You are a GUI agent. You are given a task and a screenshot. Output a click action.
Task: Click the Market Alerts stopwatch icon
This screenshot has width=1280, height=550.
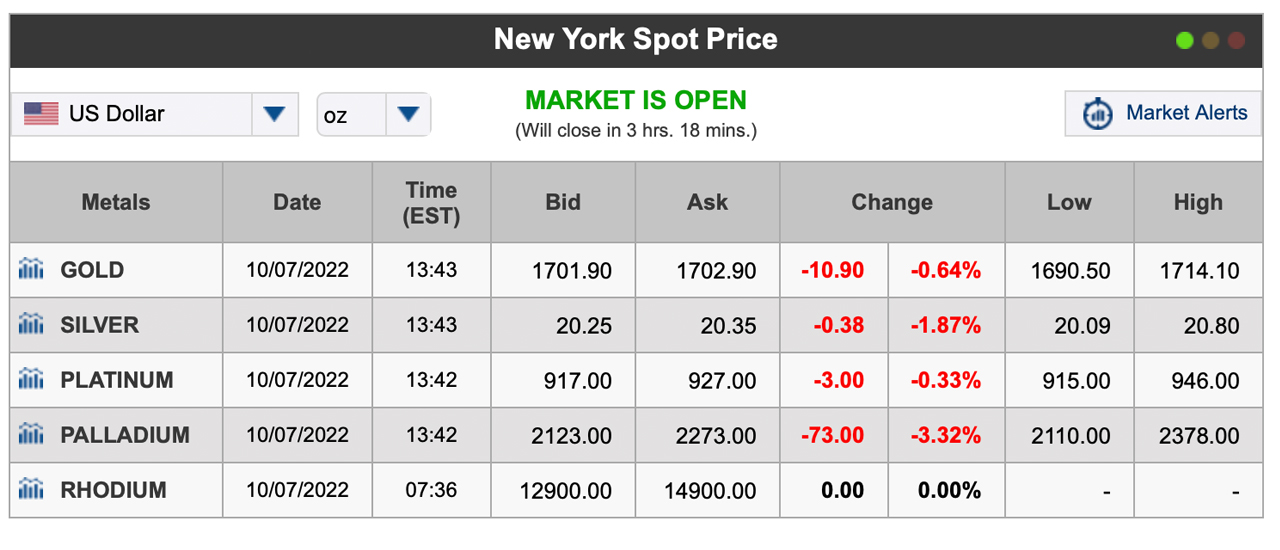click(1098, 113)
